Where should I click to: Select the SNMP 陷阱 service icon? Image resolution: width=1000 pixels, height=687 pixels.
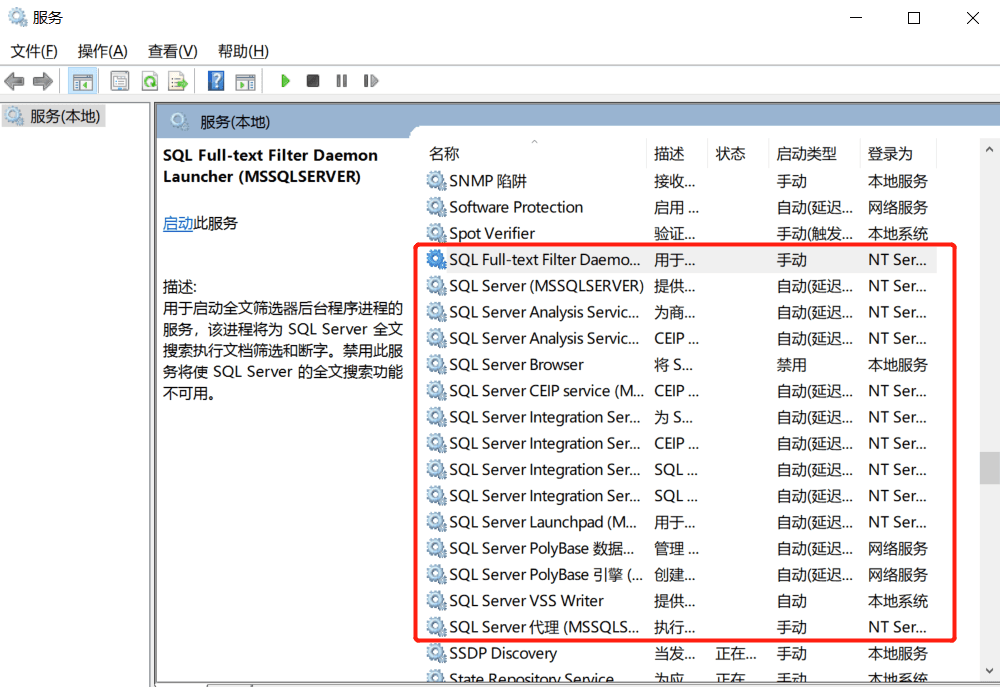coord(436,181)
